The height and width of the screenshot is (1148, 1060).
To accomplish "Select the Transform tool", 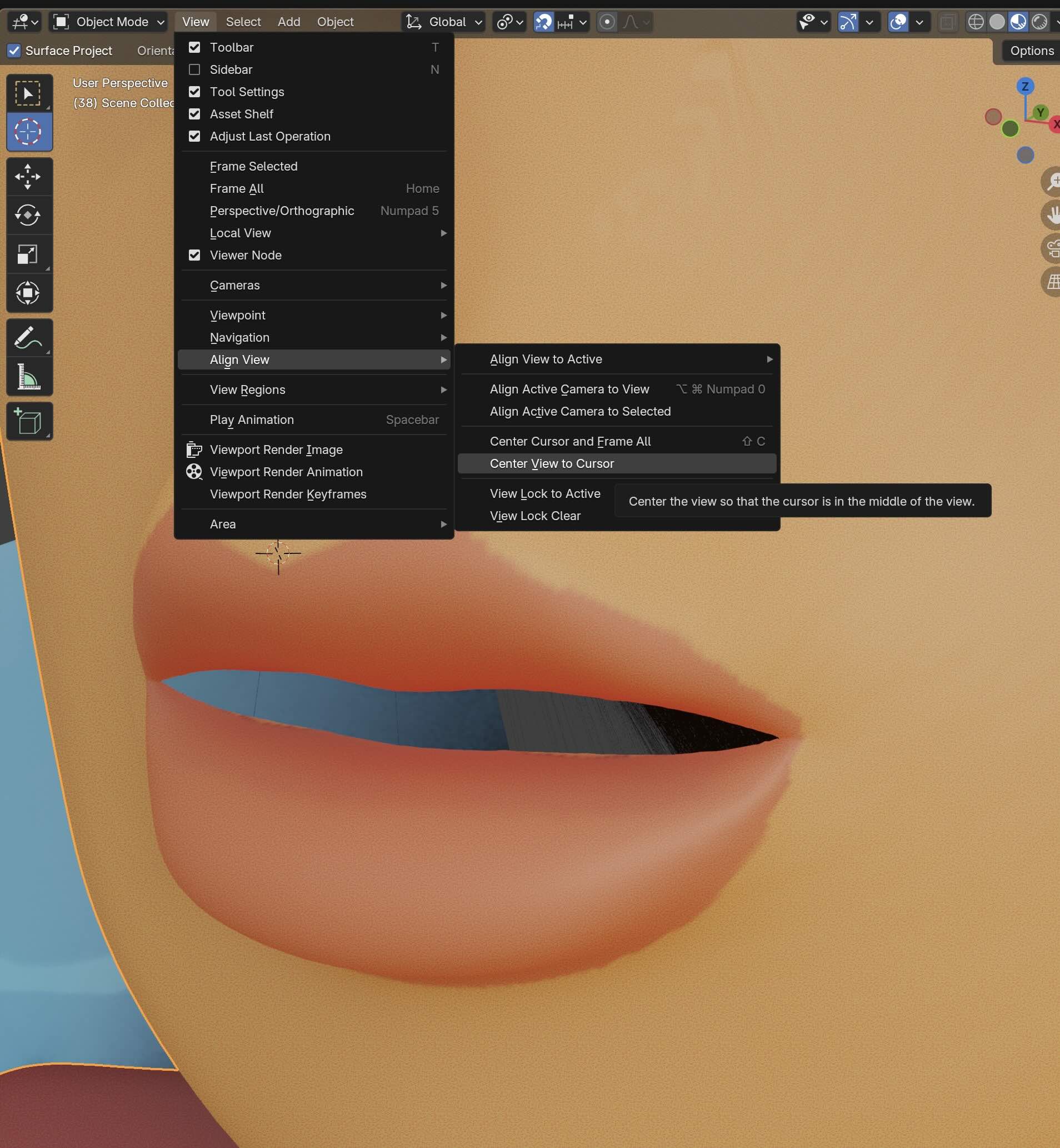I will 29,293.
